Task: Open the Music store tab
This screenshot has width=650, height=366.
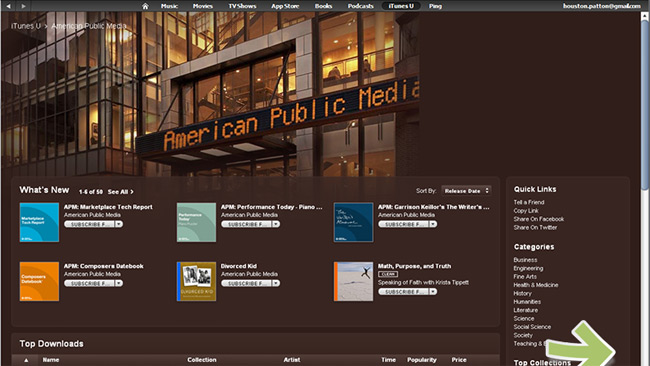Action: [169, 6]
